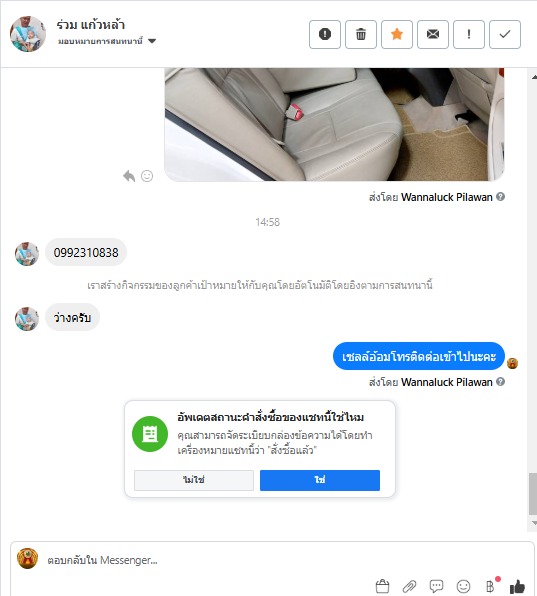537x596 pixels.
Task: Open emoji picker in reply toolbar
Action: (x=463, y=586)
